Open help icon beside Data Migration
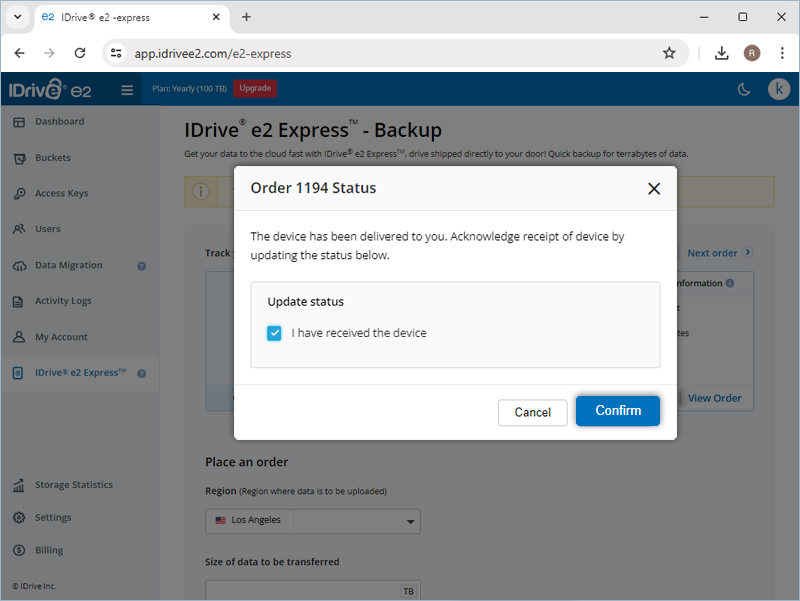Viewport: 800px width, 601px height. pyautogui.click(x=142, y=266)
